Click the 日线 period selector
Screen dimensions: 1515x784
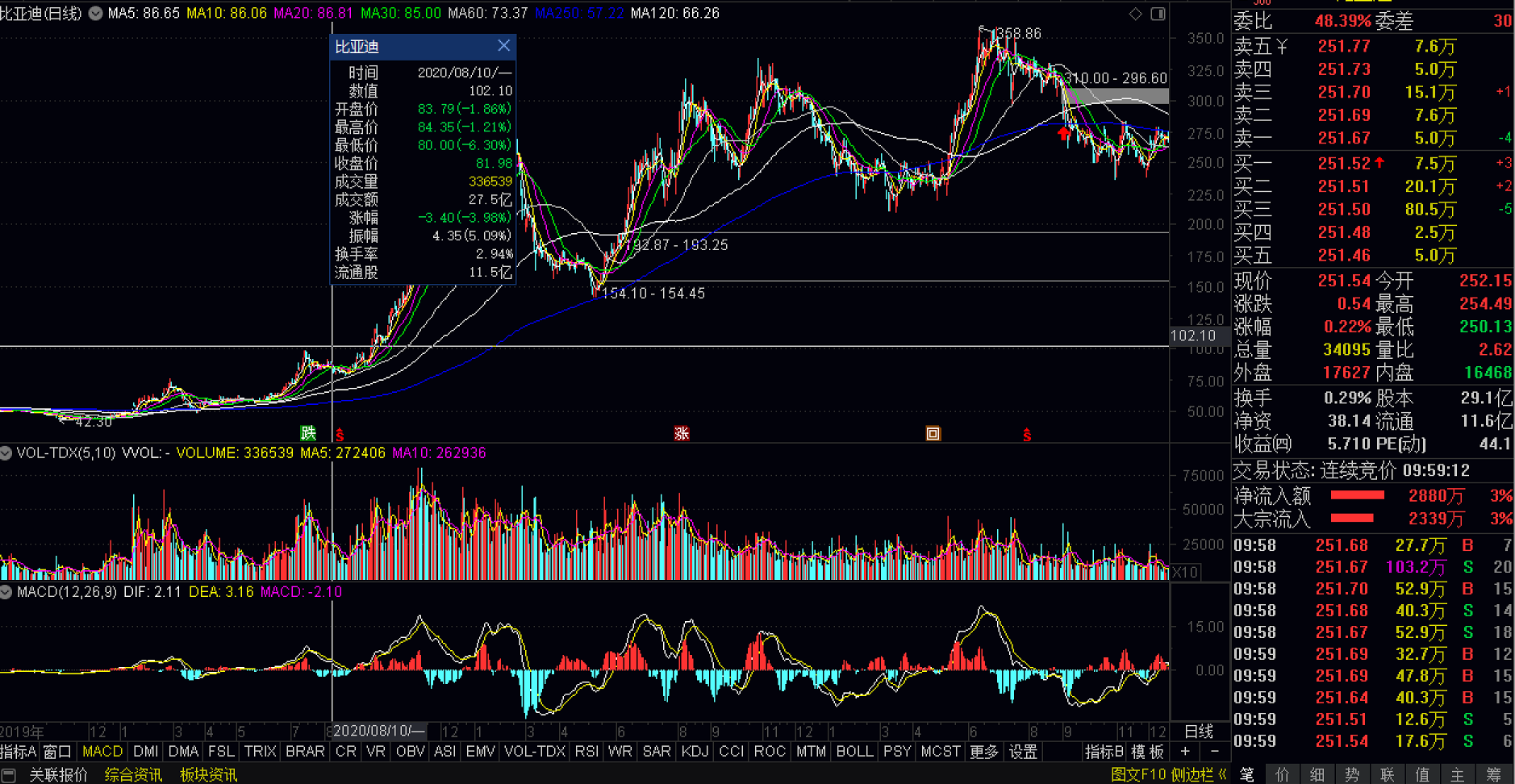(x=1199, y=732)
